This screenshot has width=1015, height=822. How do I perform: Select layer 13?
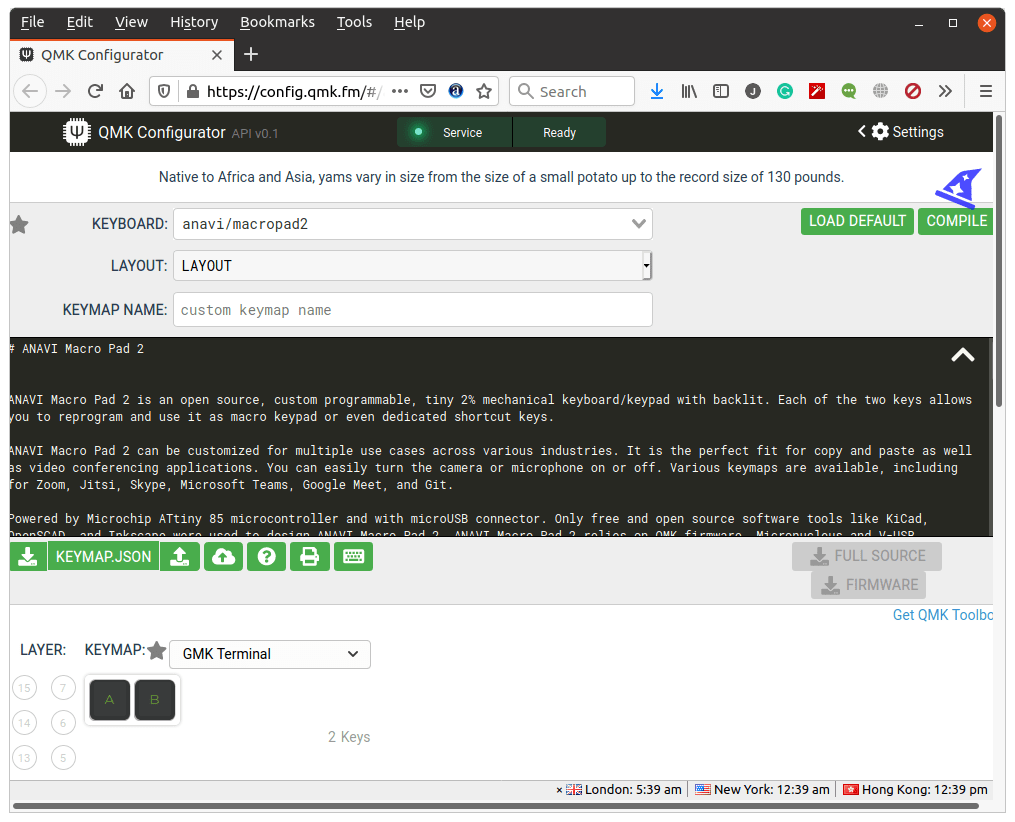pyautogui.click(x=25, y=758)
